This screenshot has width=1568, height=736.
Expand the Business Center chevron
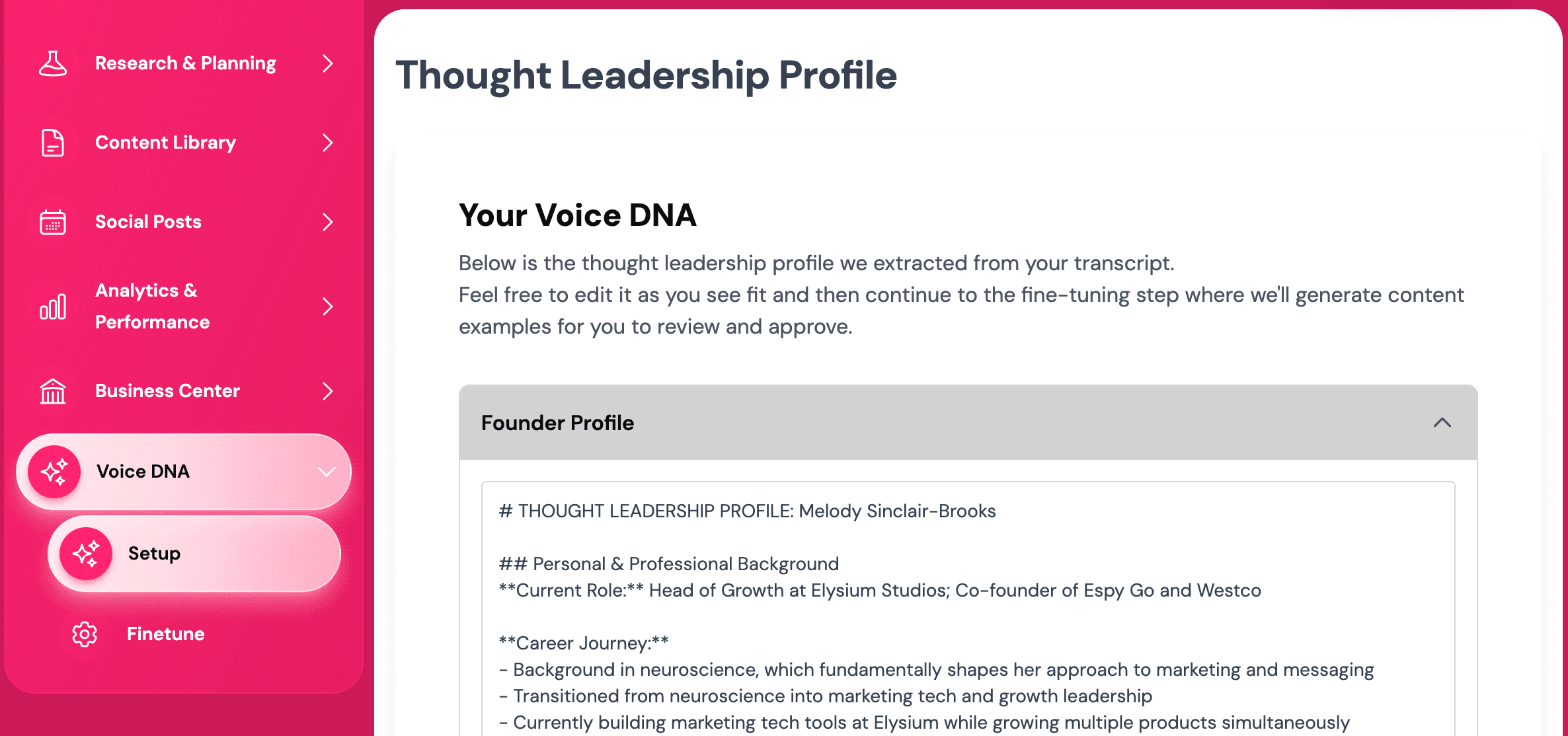[x=329, y=391]
